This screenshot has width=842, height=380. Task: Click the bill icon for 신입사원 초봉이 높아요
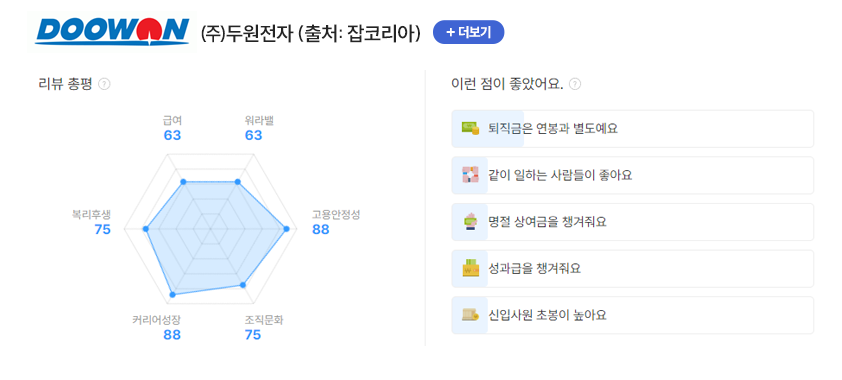[x=470, y=315]
